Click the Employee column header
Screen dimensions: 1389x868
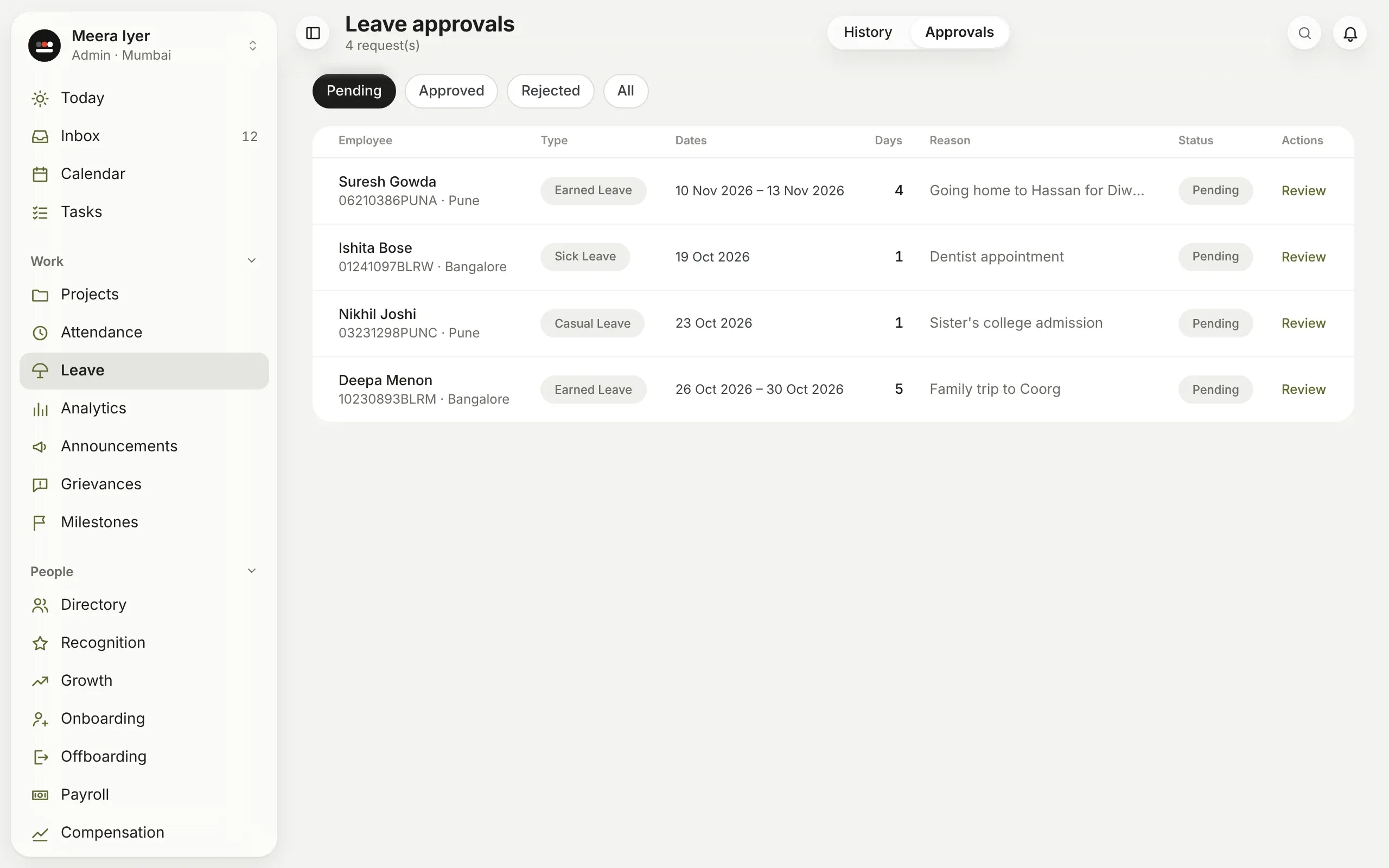click(x=365, y=141)
